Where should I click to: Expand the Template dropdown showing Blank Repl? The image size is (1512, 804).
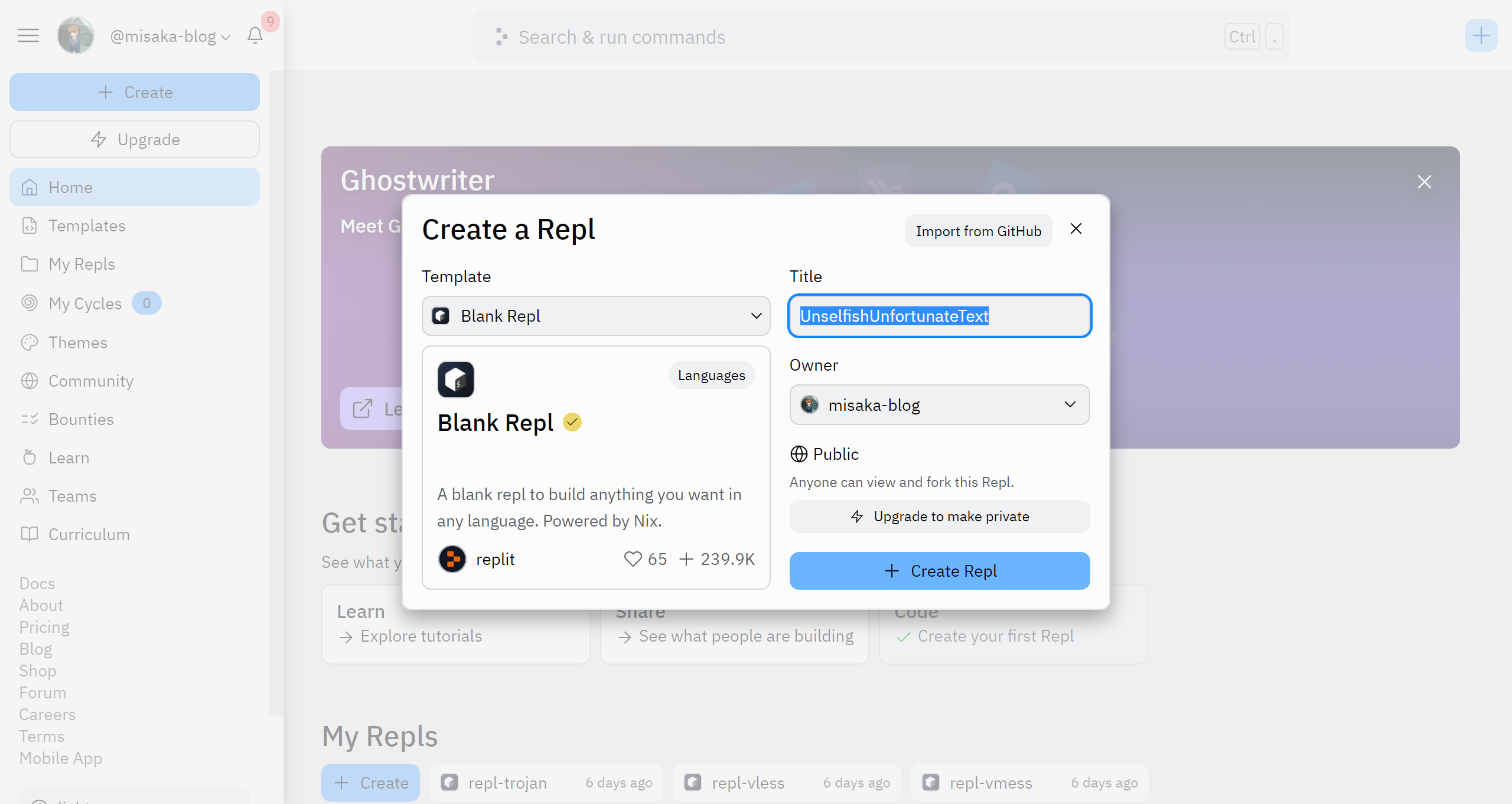tap(595, 316)
